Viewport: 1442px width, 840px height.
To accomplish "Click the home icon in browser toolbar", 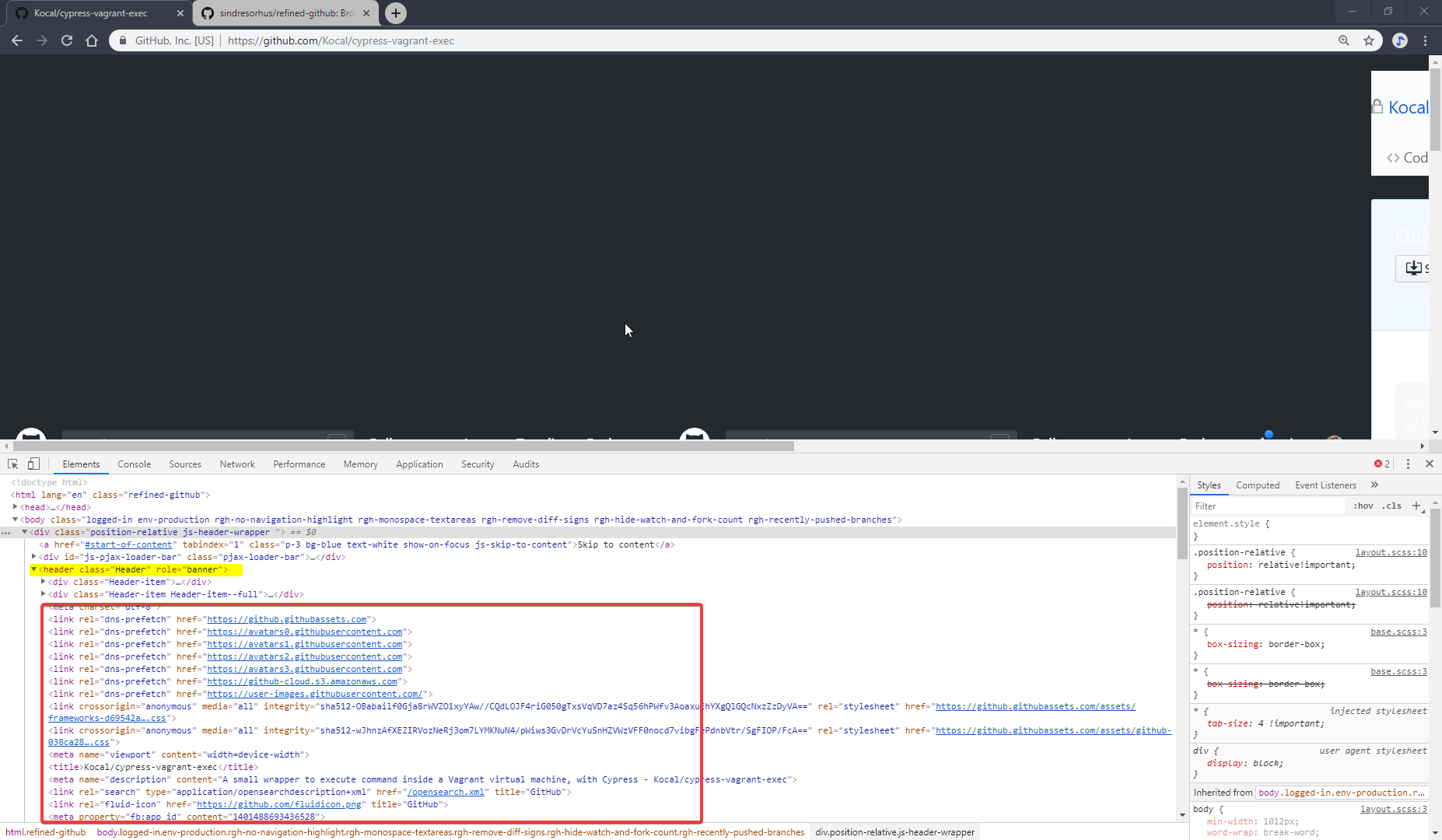I will point(92,40).
